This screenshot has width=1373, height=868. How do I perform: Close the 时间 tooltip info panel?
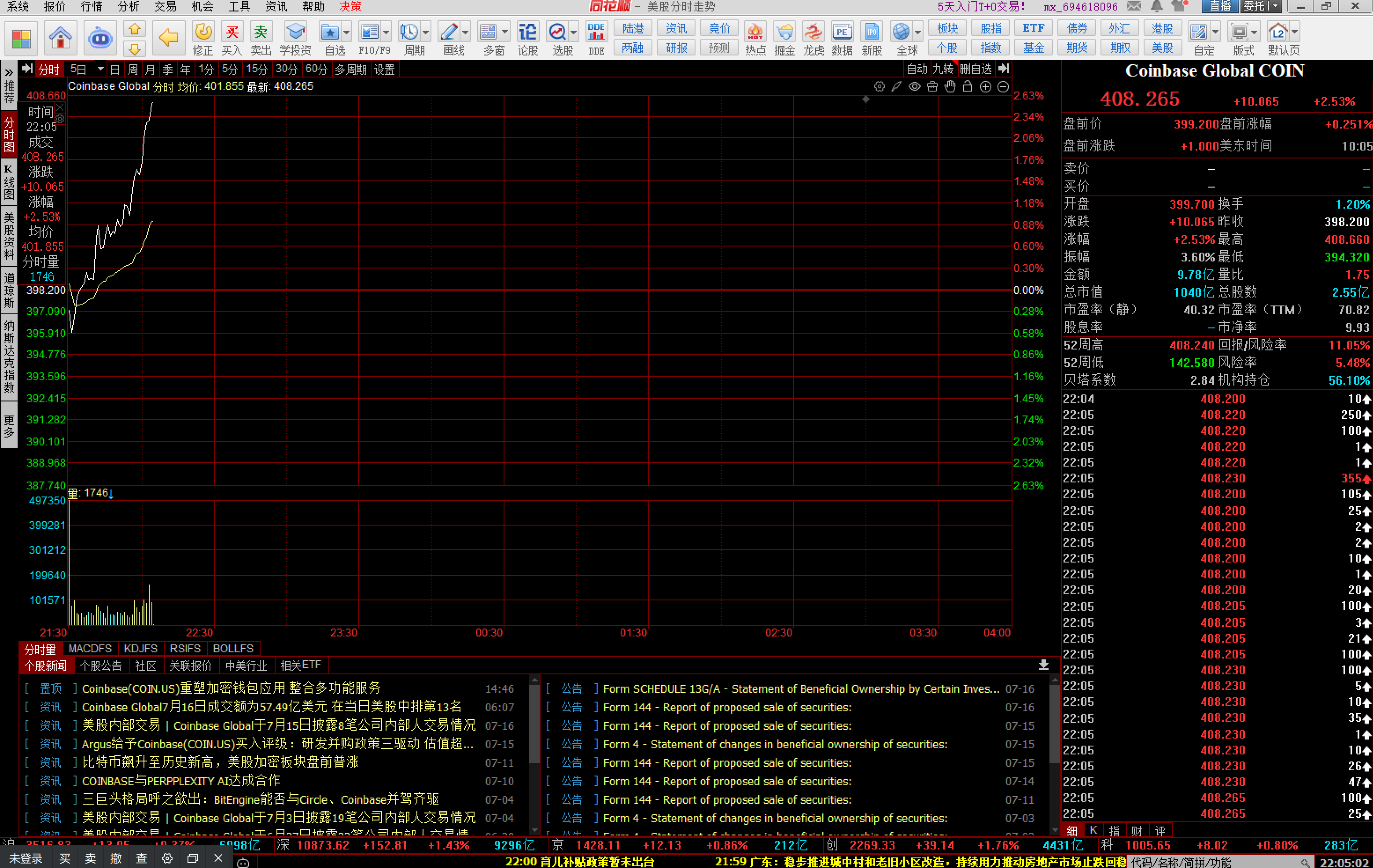coord(60,107)
